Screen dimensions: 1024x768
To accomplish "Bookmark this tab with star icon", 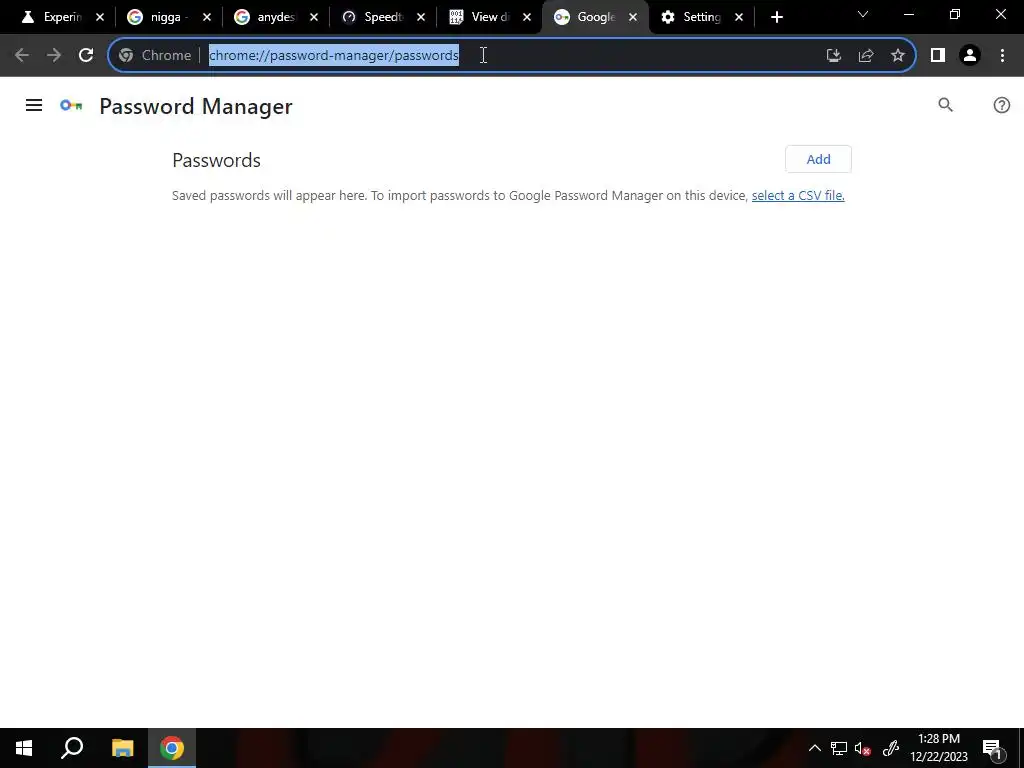I will [x=898, y=56].
